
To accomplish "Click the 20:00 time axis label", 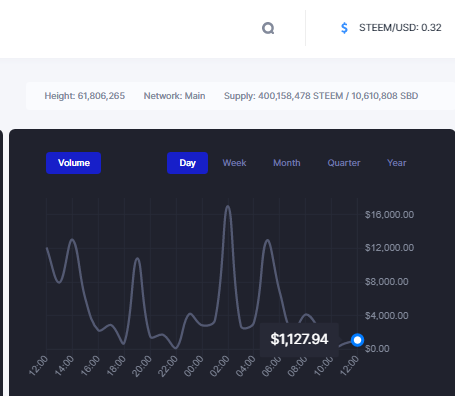I will point(142,366).
